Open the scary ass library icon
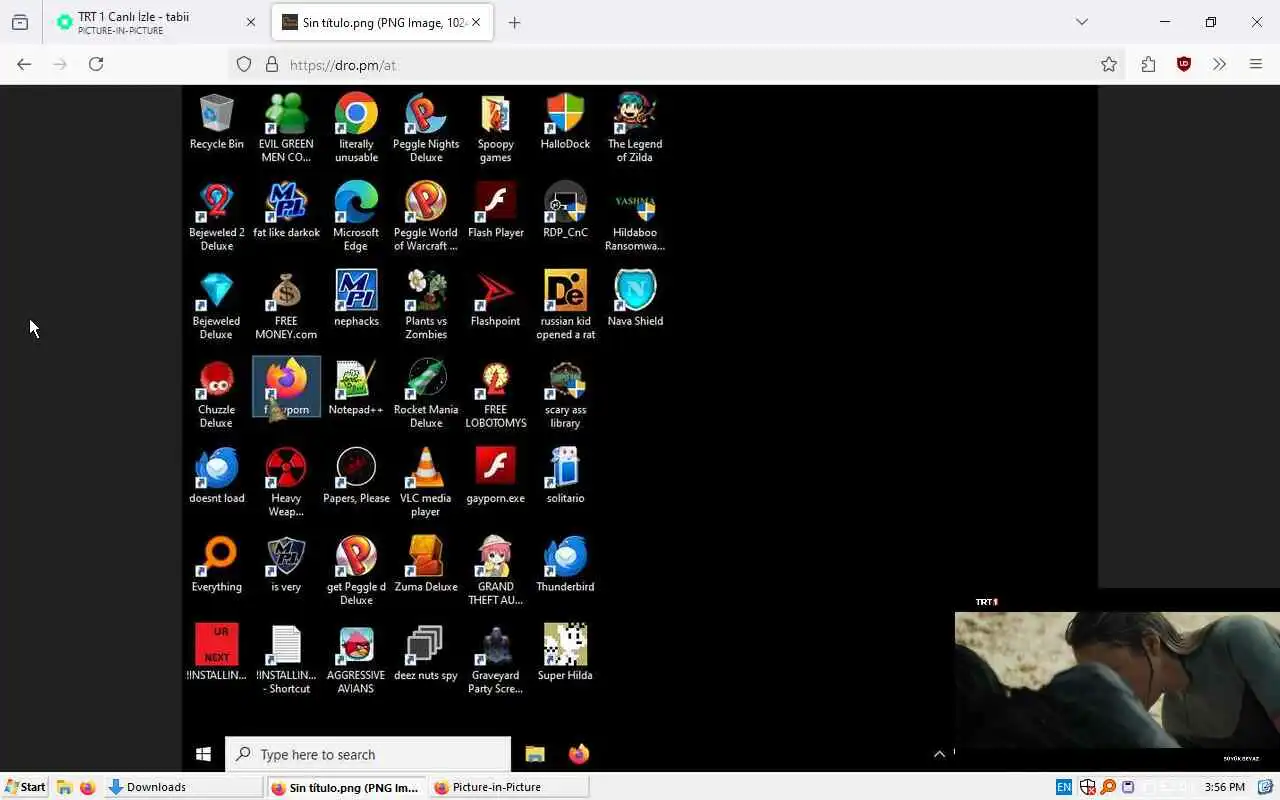The image size is (1280, 800). tap(565, 394)
